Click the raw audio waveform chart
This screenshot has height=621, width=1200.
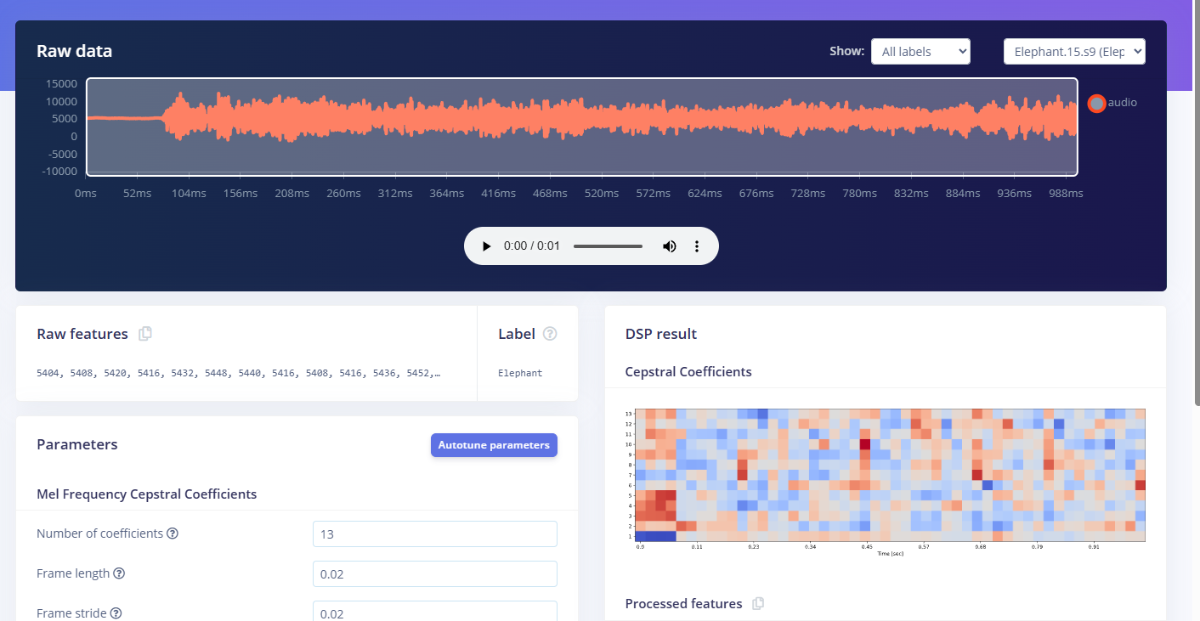(x=581, y=127)
